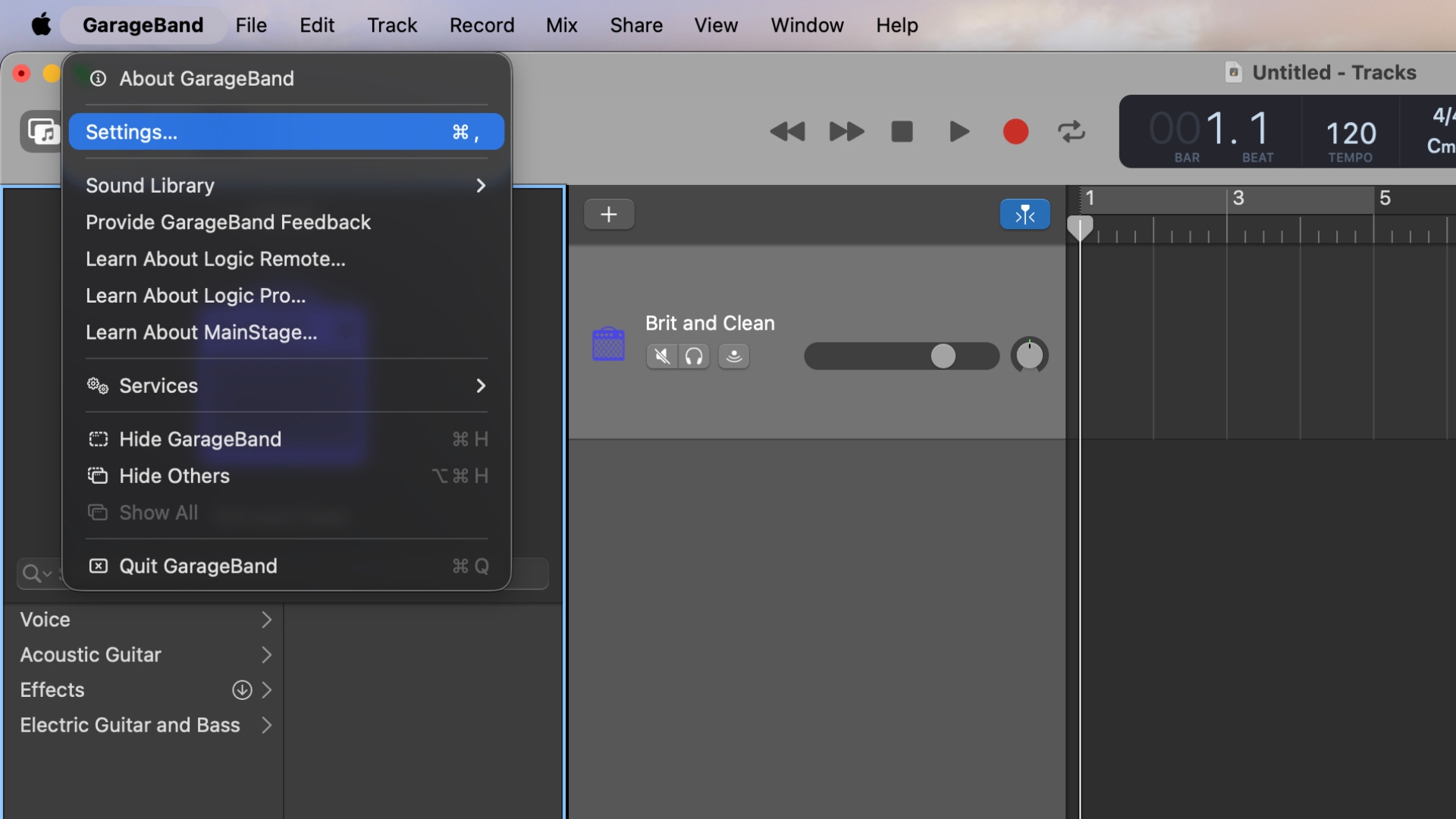
Task: Click the Quit GarageBand icon
Action: pyautogui.click(x=99, y=566)
